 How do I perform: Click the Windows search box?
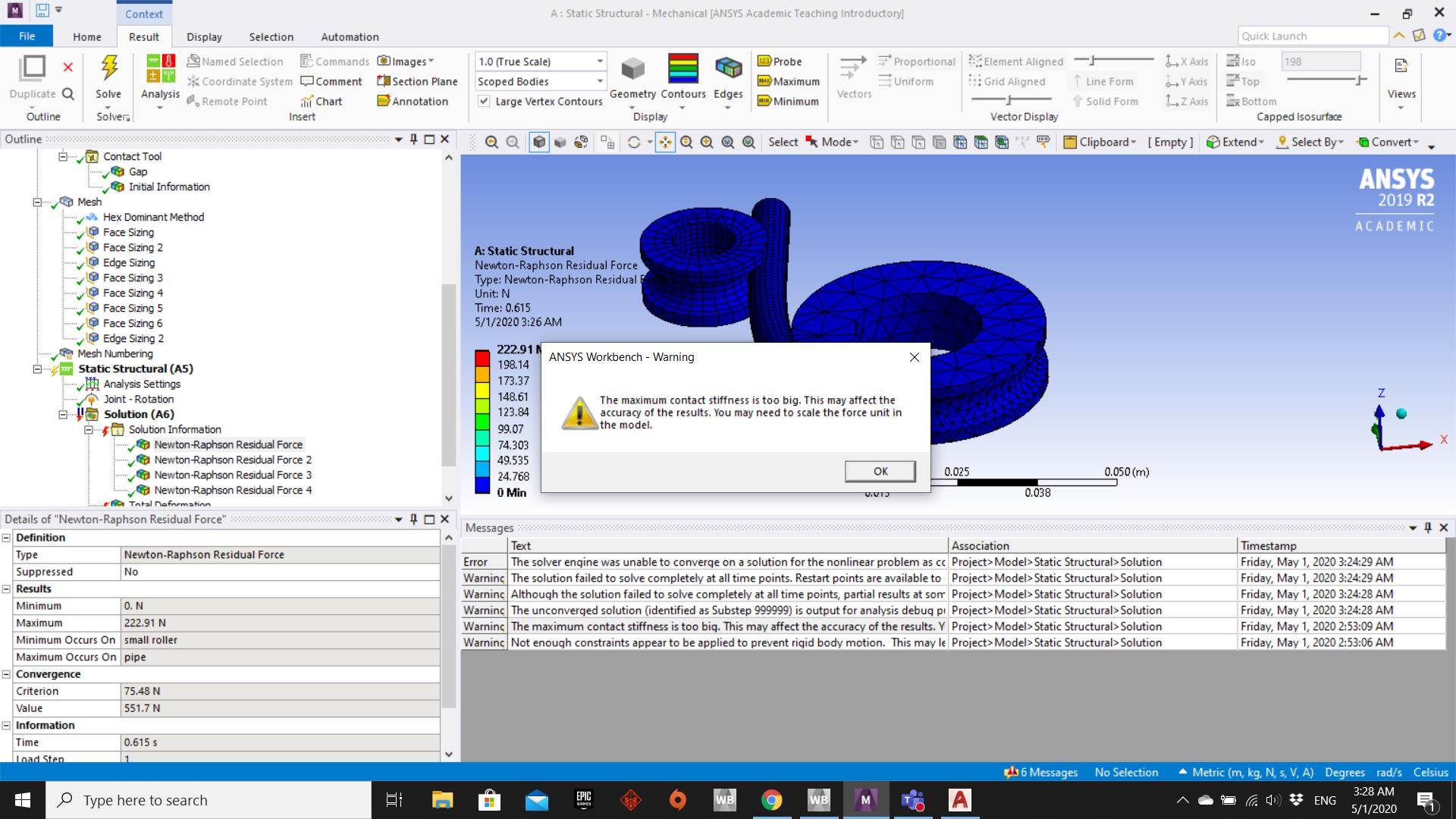coord(209,800)
